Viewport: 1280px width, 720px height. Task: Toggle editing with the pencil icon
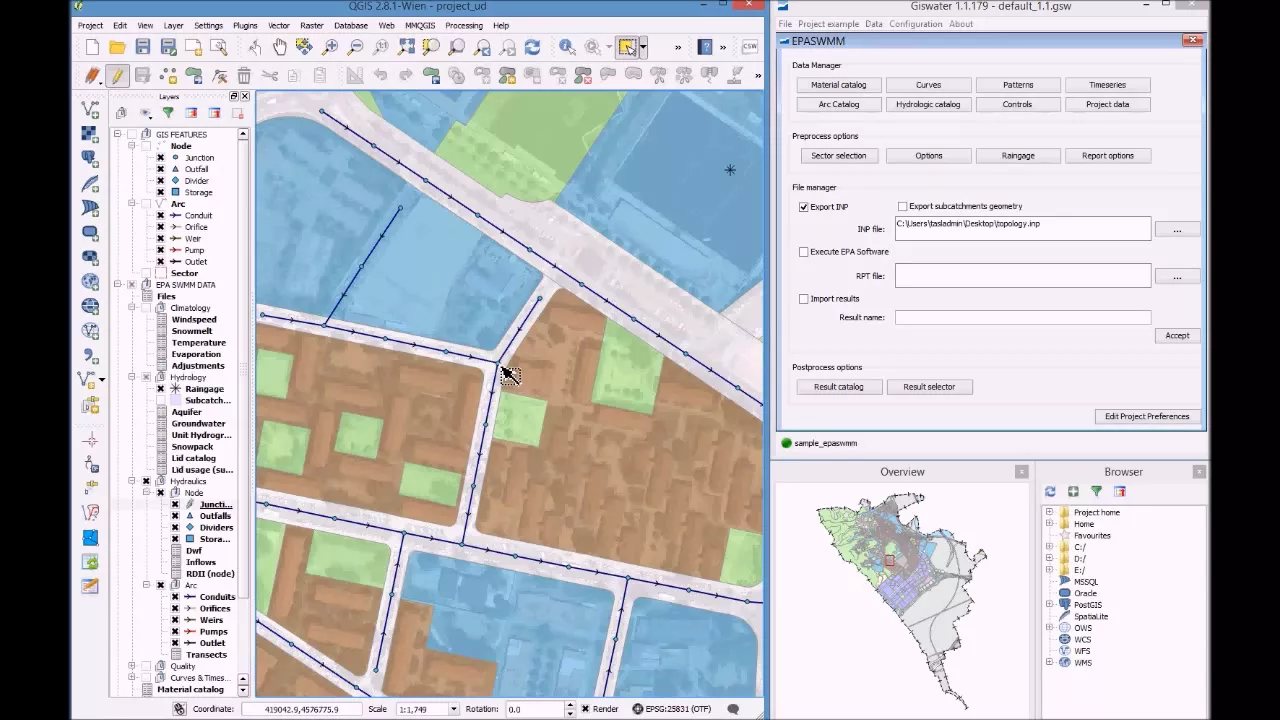click(x=117, y=75)
